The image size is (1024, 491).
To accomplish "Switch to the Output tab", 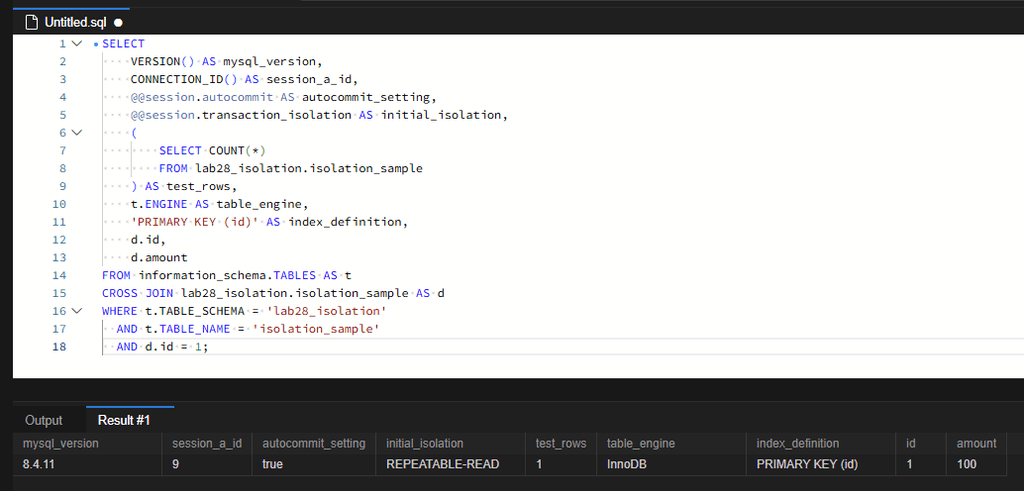I will coord(44,420).
